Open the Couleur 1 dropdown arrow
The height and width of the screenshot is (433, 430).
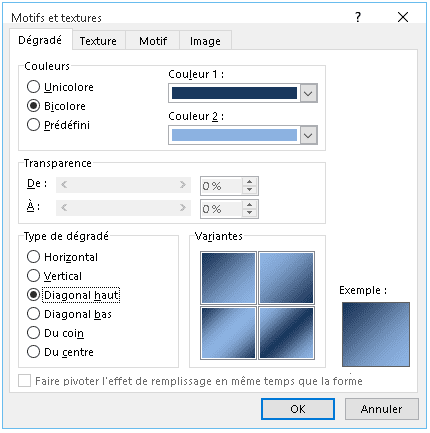[x=308, y=93]
